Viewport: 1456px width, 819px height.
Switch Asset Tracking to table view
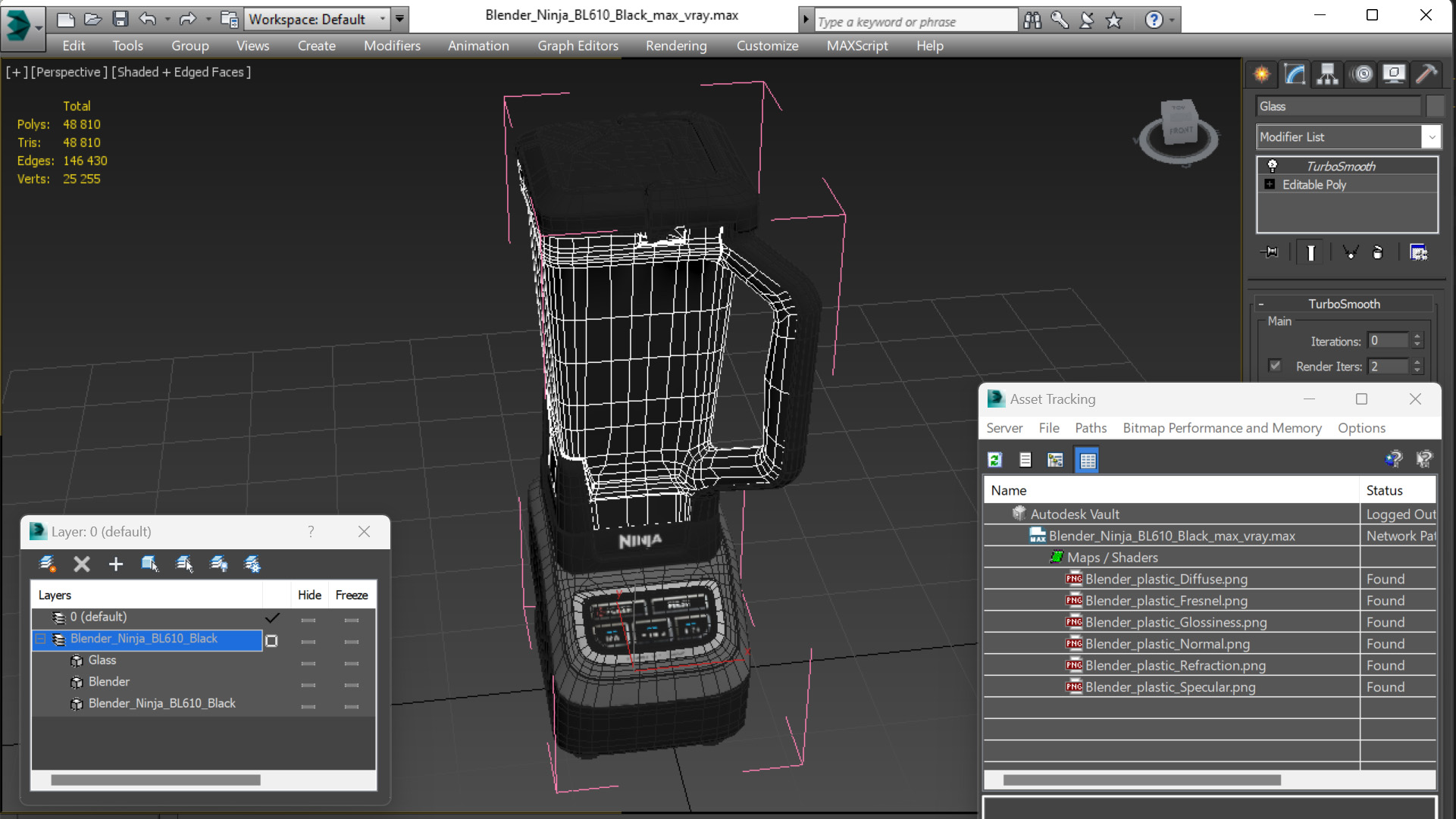1088,460
